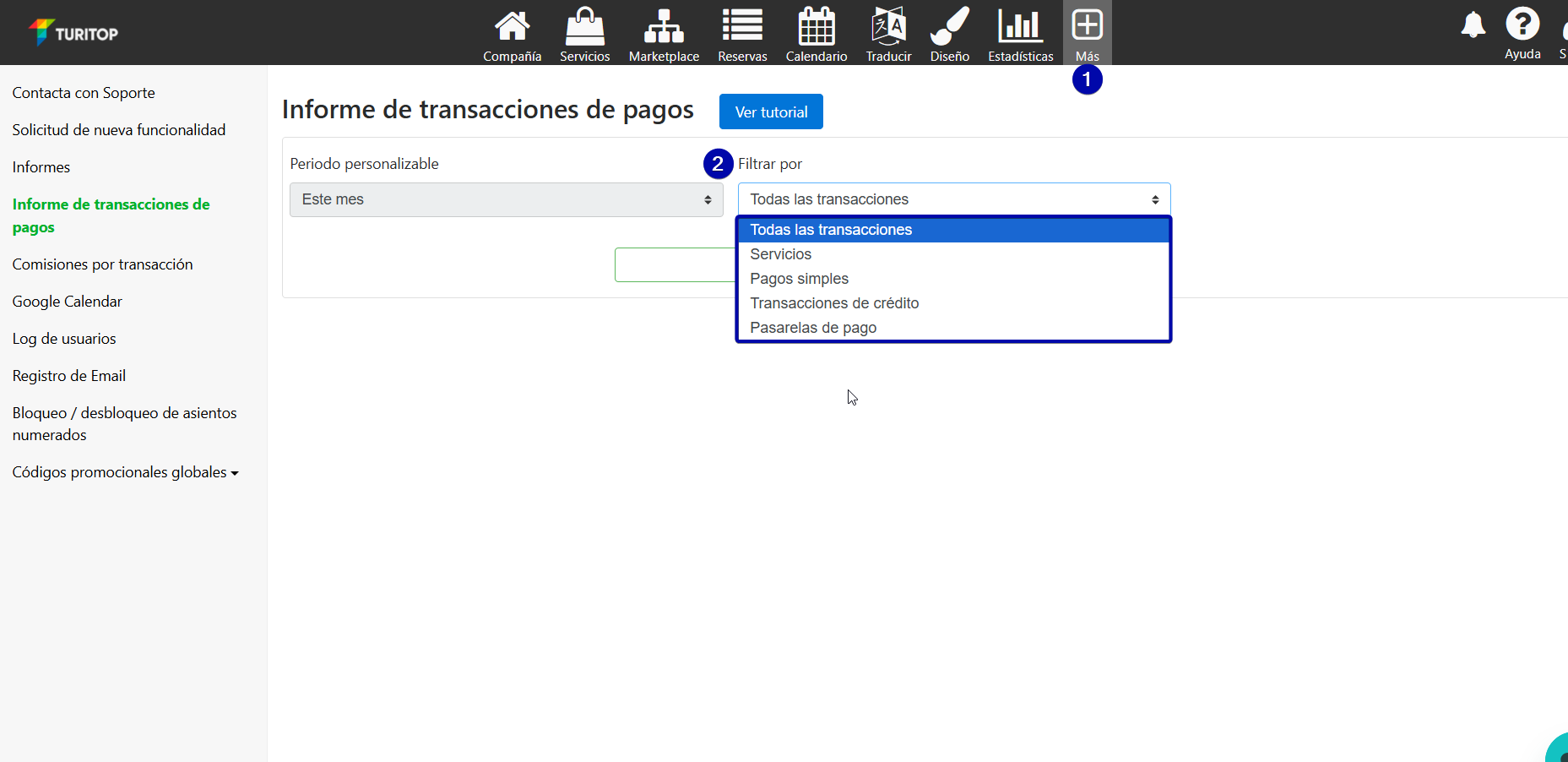
Task: Select Servicios in the filter list
Action: pos(780,254)
